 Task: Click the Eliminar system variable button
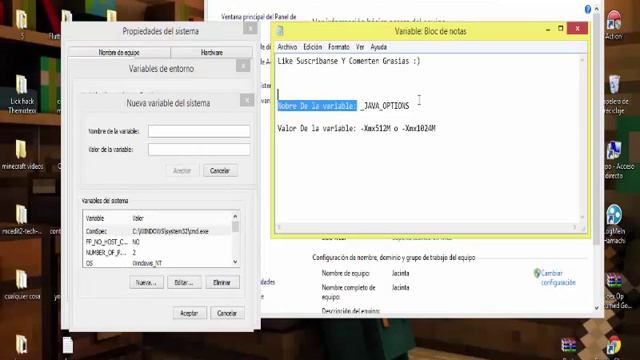coord(222,282)
